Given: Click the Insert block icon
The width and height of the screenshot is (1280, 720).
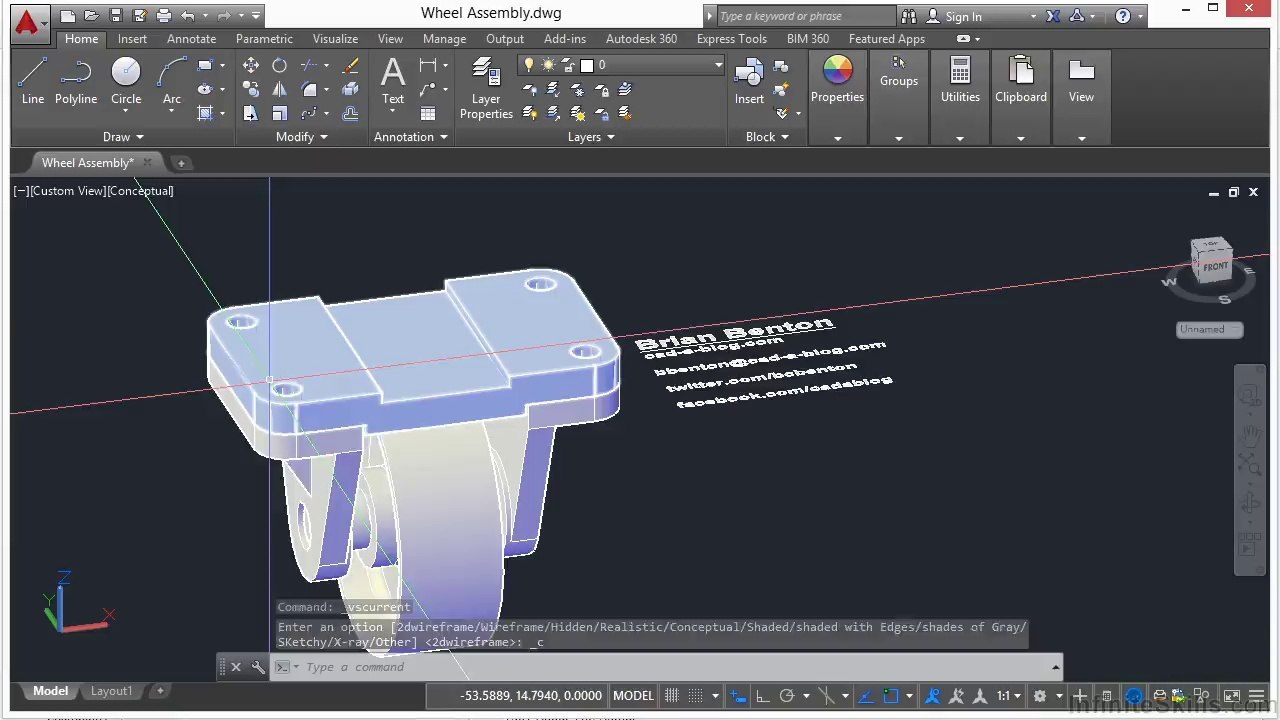Looking at the screenshot, I should 749,80.
